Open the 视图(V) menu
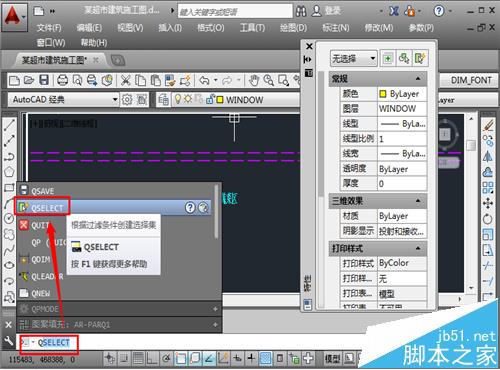This screenshot has width=500, height=370. click(130, 28)
